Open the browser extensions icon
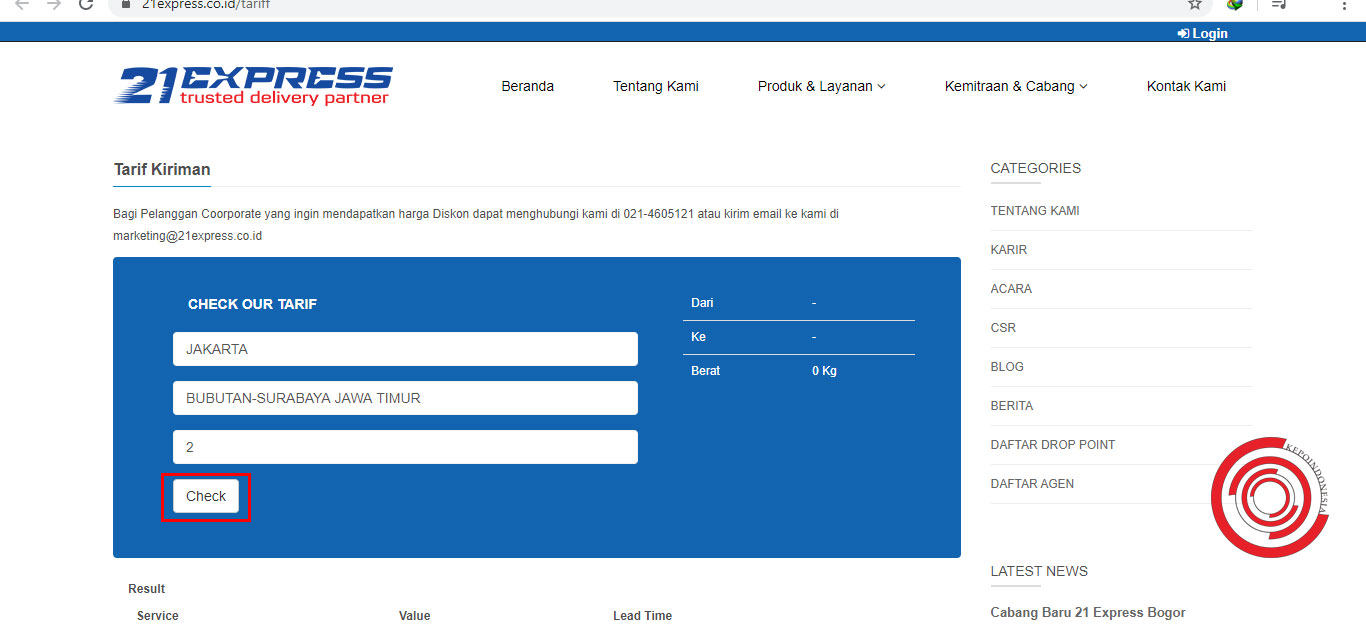Viewport: 1366px width, 630px height. [x=1235, y=5]
